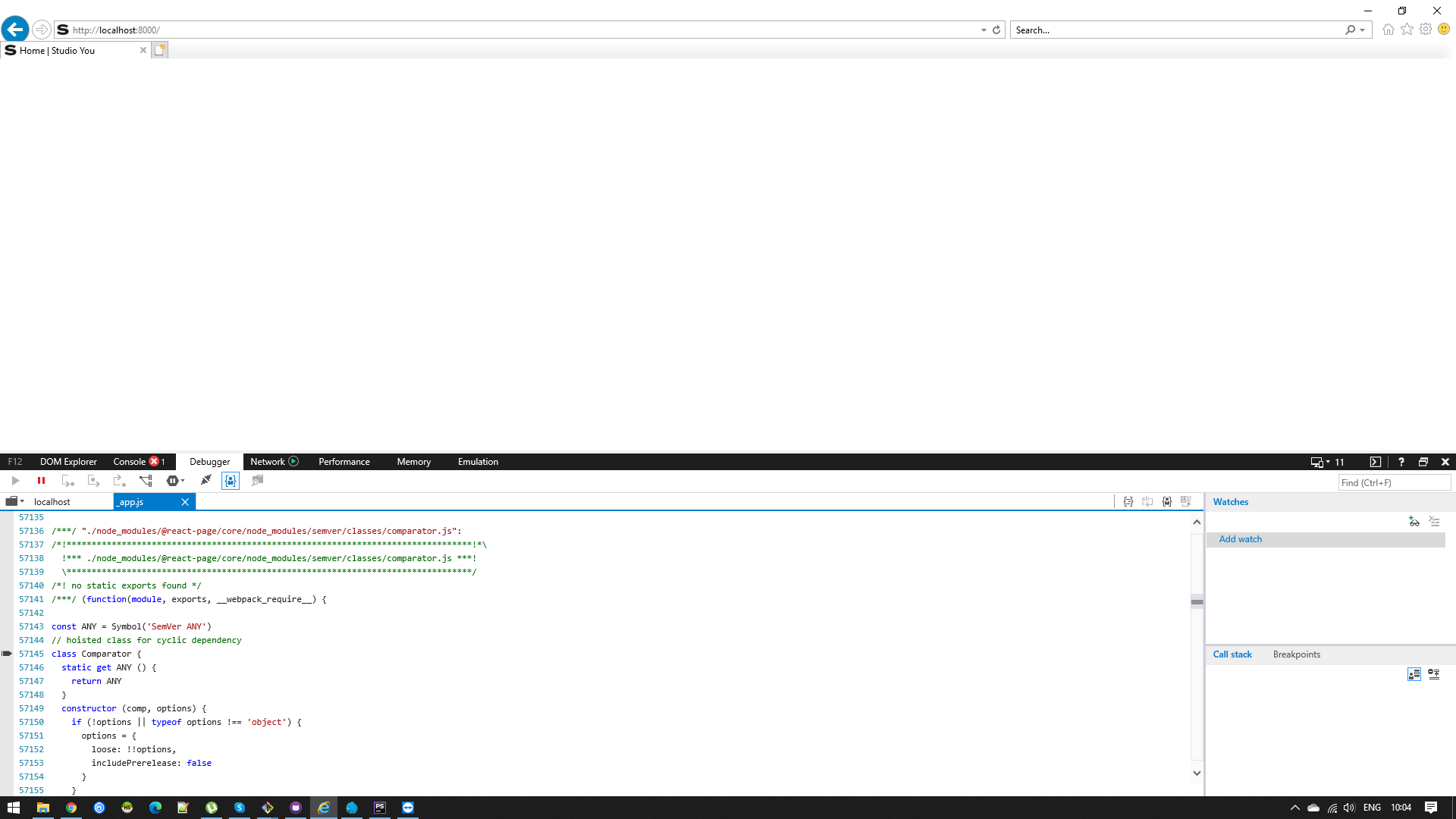Select the Step over icon
This screenshot has height=819, width=1456.
pos(93,481)
